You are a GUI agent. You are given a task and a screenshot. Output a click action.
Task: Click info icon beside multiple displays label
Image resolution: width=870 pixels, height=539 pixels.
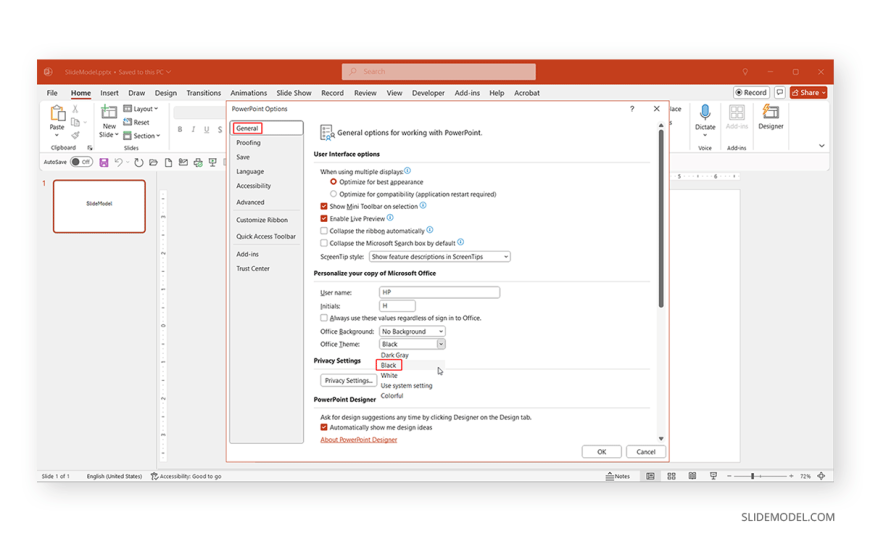[407, 171]
